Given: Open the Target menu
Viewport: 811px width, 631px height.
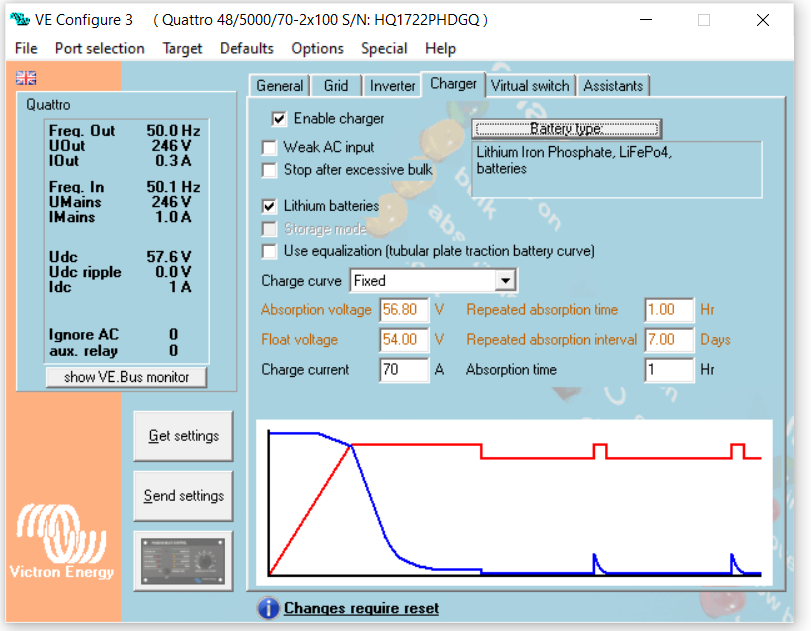Looking at the screenshot, I should click(x=182, y=49).
